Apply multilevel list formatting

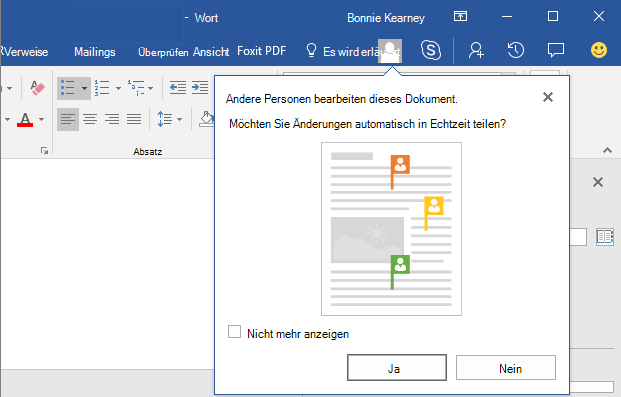pyautogui.click(x=136, y=88)
